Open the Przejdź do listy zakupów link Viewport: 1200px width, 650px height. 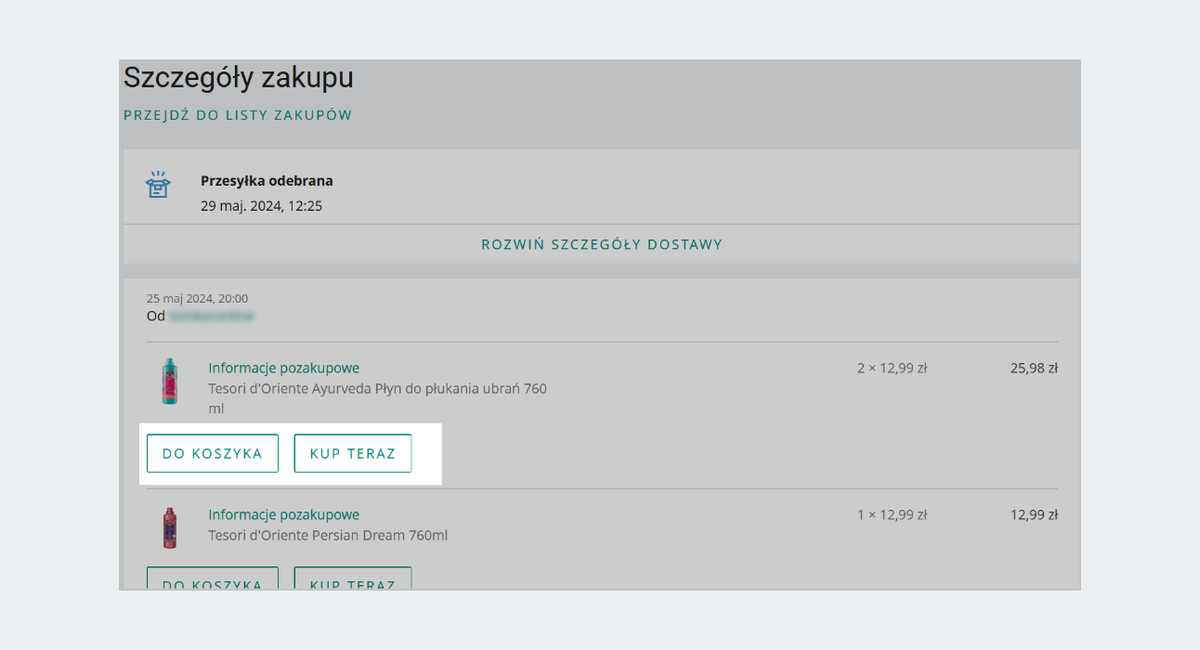[238, 115]
